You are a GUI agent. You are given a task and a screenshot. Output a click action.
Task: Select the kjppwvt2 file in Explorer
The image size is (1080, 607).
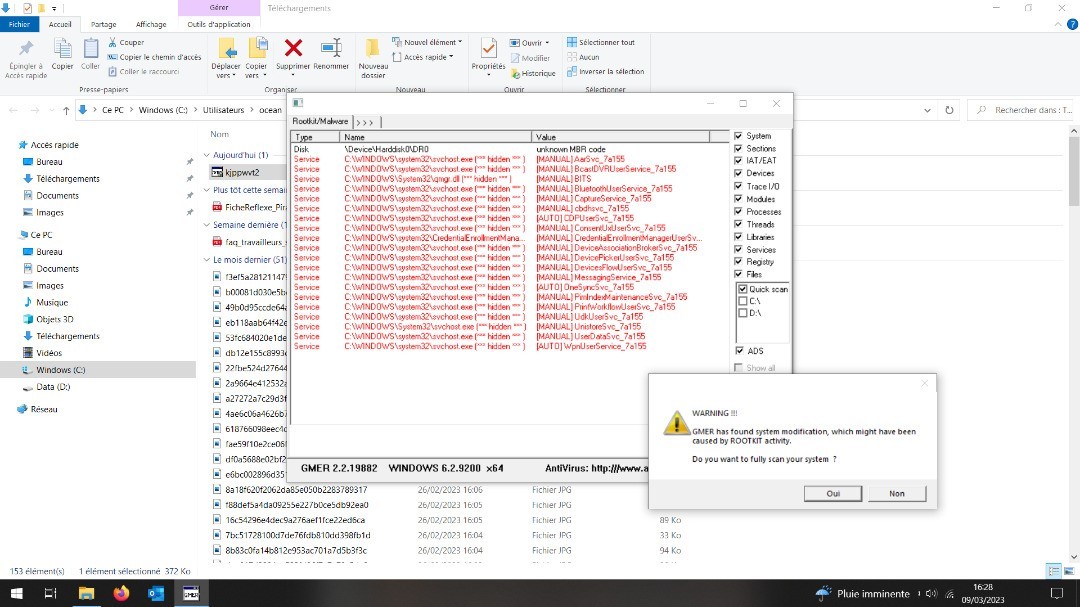tap(242, 172)
